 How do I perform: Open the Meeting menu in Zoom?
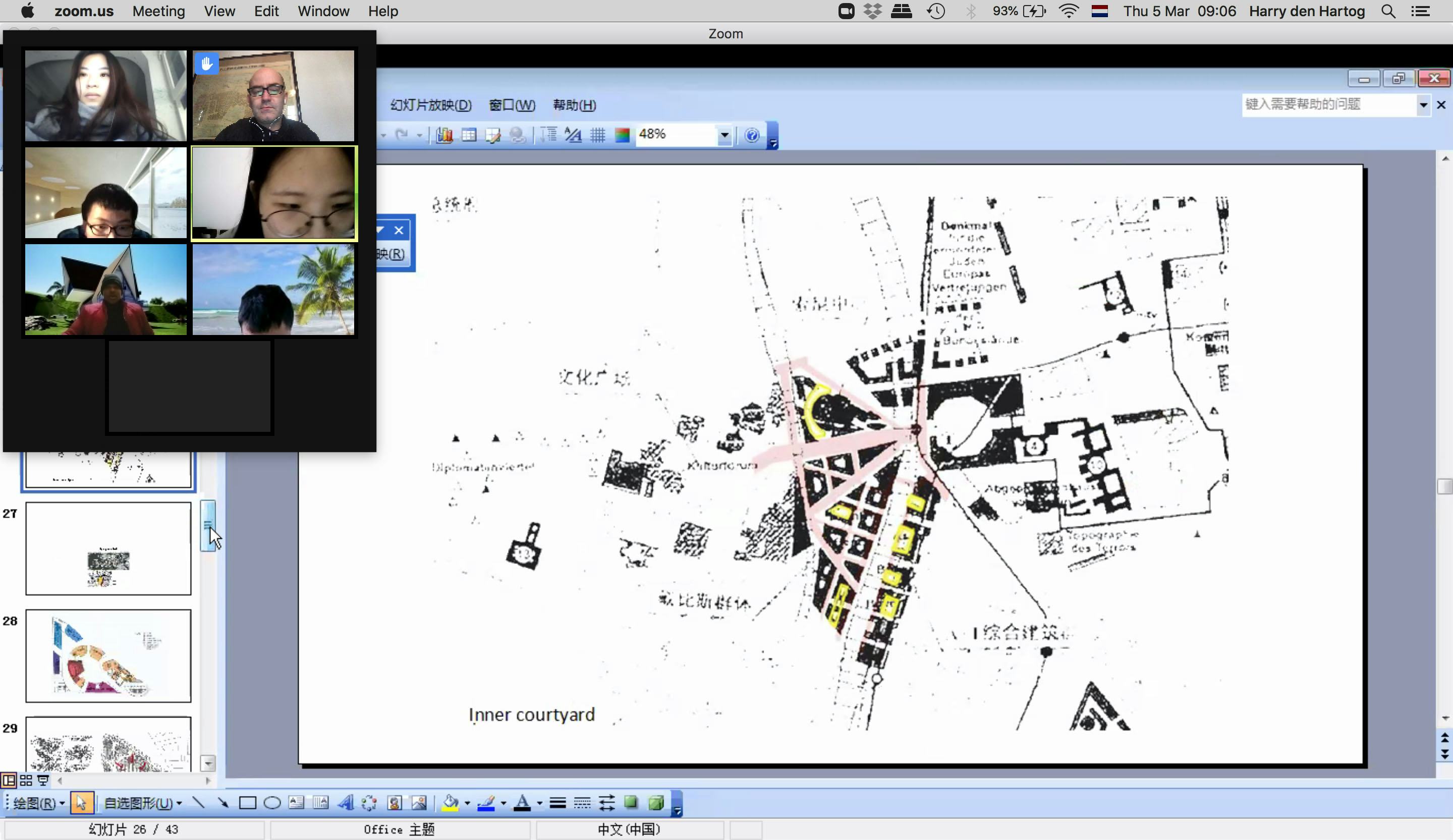[158, 11]
